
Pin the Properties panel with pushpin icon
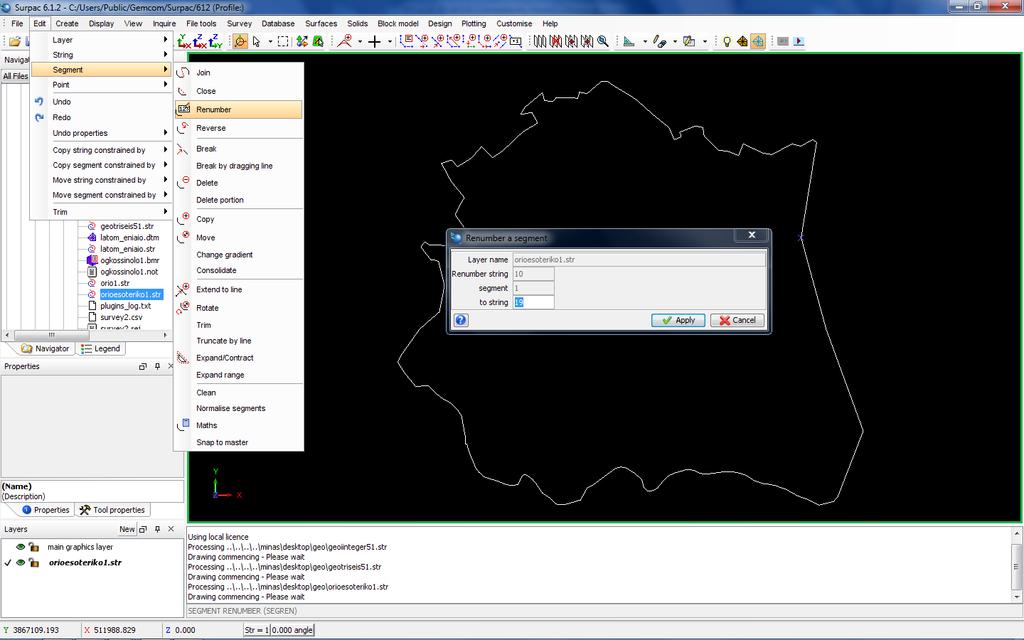157,366
